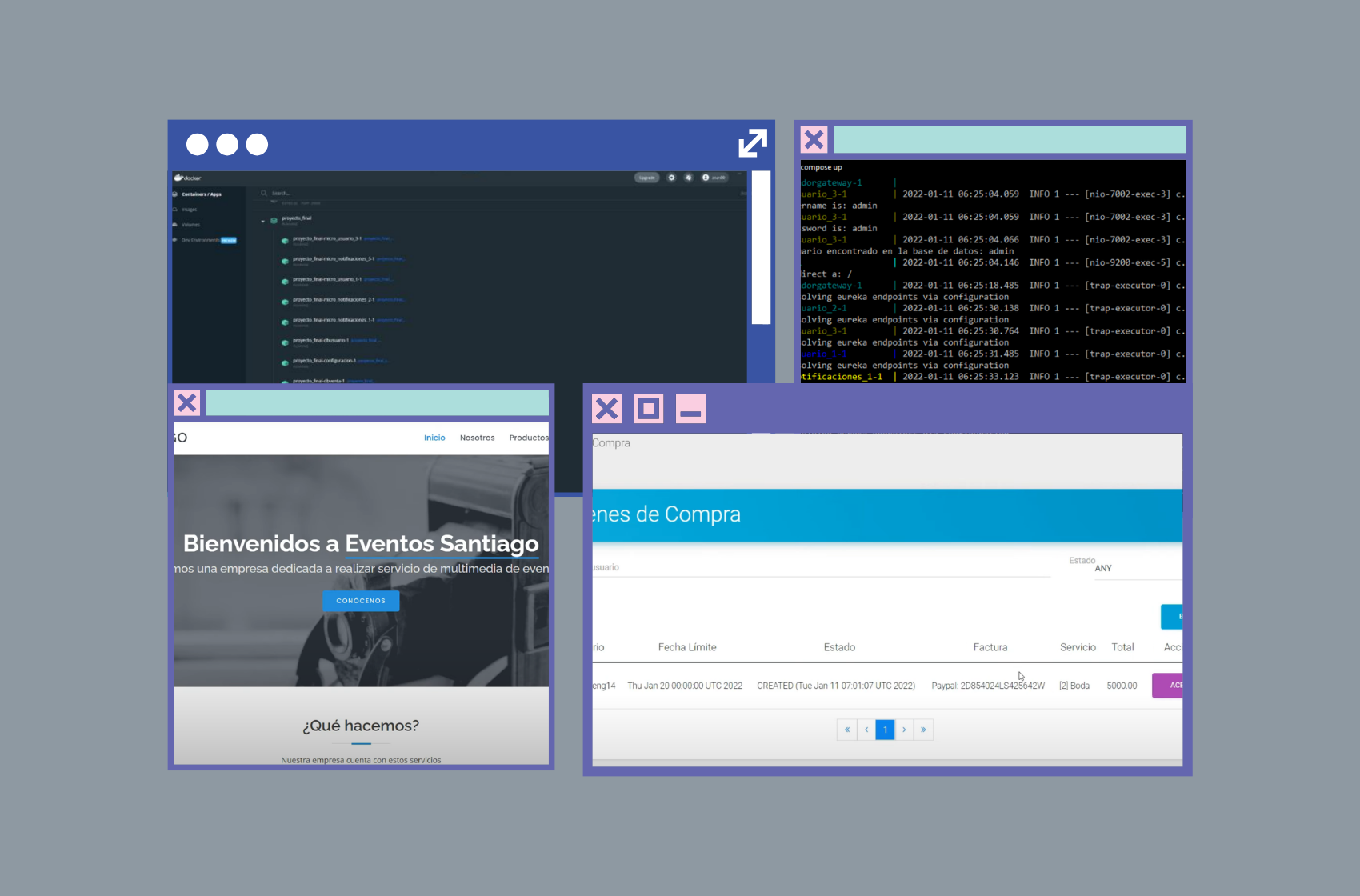Click the CONÓCENOS button
The height and width of the screenshot is (896, 1360).
click(361, 601)
